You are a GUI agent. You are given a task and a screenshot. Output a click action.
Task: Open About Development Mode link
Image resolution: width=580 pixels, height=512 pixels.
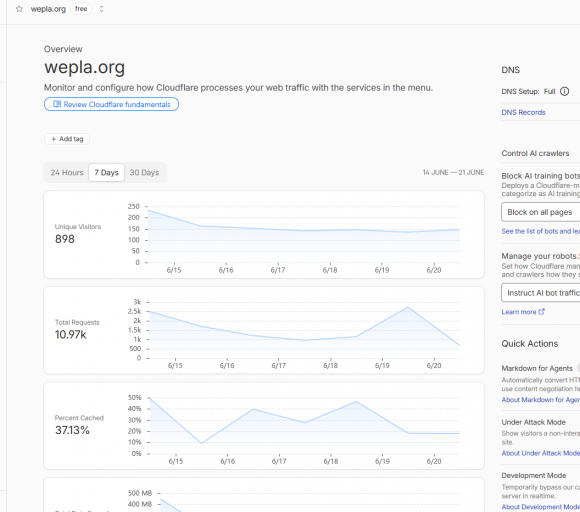541,507
